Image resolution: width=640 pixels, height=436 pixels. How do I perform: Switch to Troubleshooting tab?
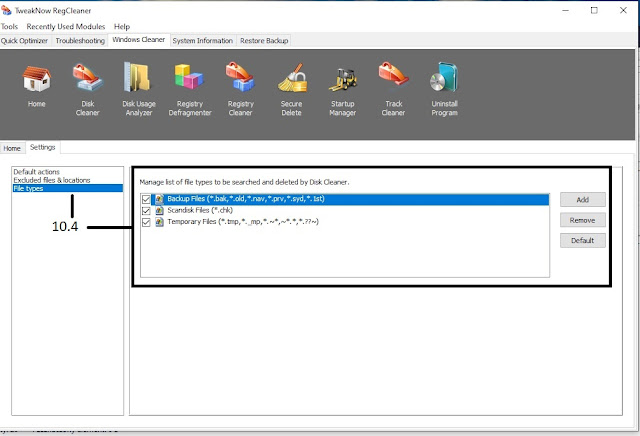[x=80, y=41]
